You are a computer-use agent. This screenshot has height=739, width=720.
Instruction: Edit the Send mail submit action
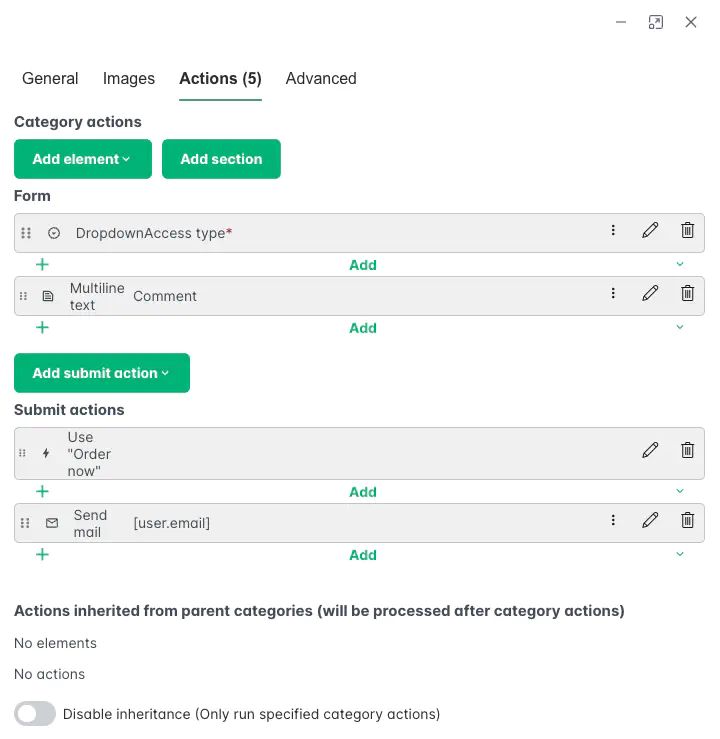point(650,520)
